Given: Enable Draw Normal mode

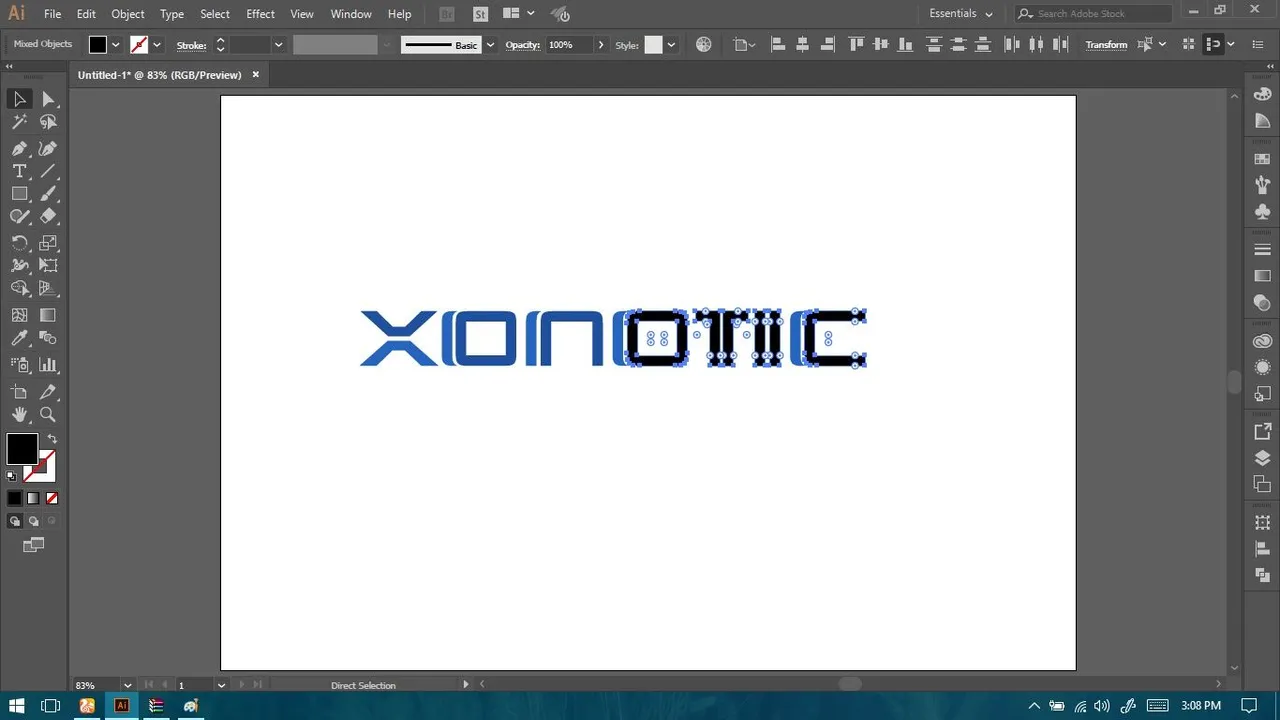Looking at the screenshot, I should (x=15, y=521).
